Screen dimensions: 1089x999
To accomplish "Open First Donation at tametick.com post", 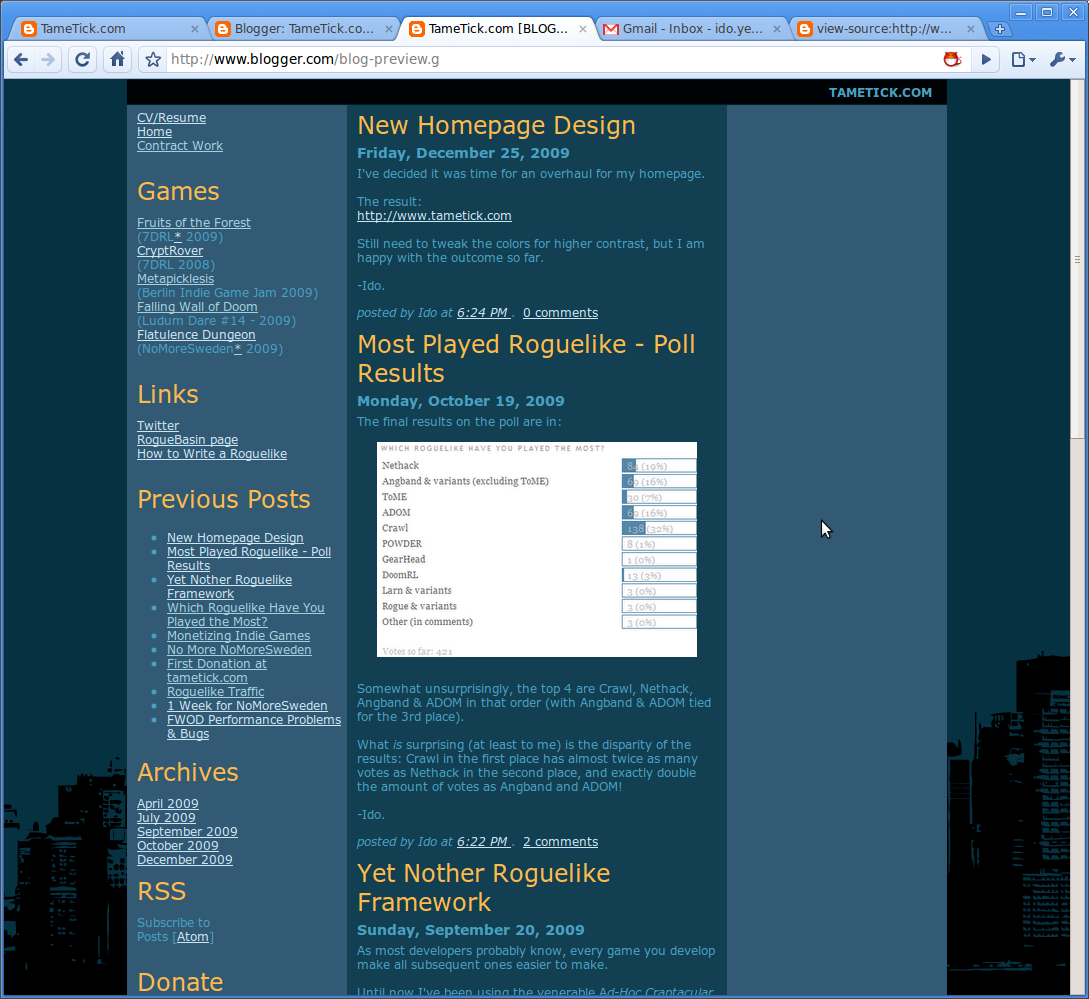I will pyautogui.click(x=217, y=670).
